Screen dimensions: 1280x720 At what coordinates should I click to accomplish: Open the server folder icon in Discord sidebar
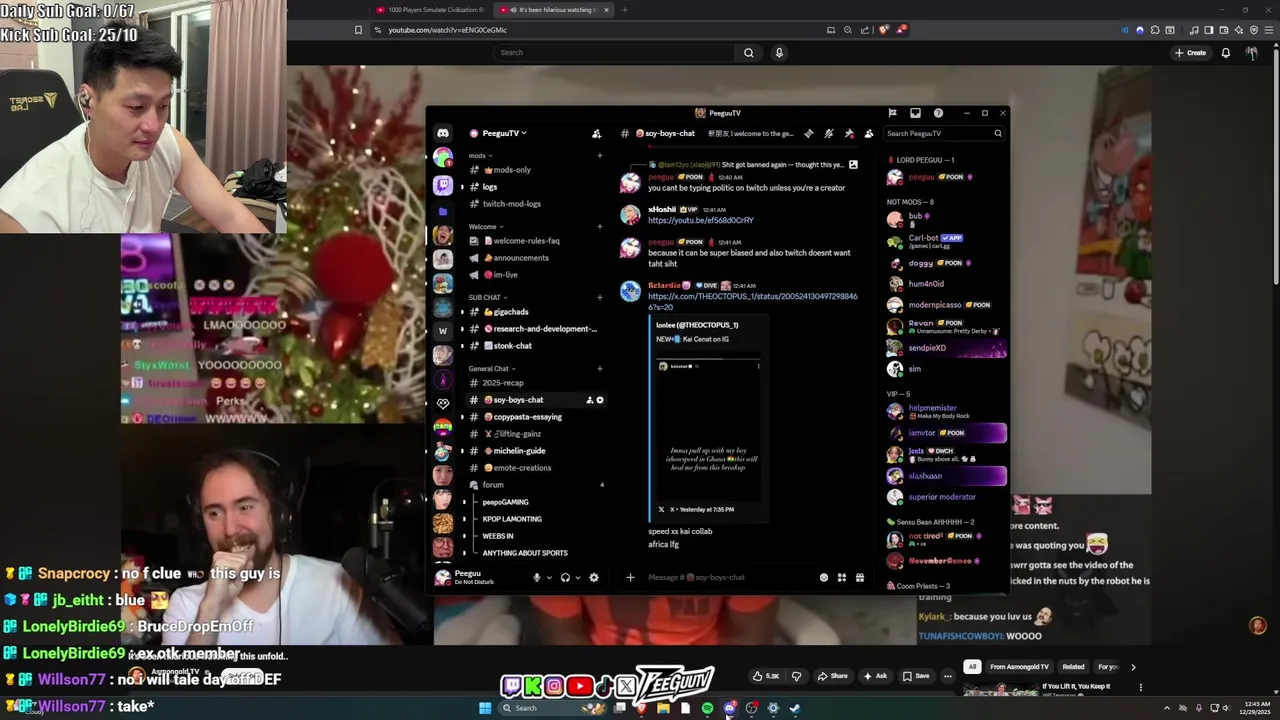443,211
